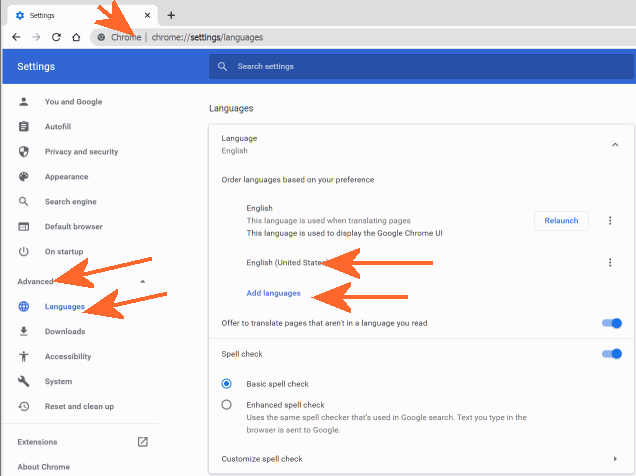Image resolution: width=636 pixels, height=476 pixels.
Task: Go back with the browser back arrow
Action: (x=16, y=37)
